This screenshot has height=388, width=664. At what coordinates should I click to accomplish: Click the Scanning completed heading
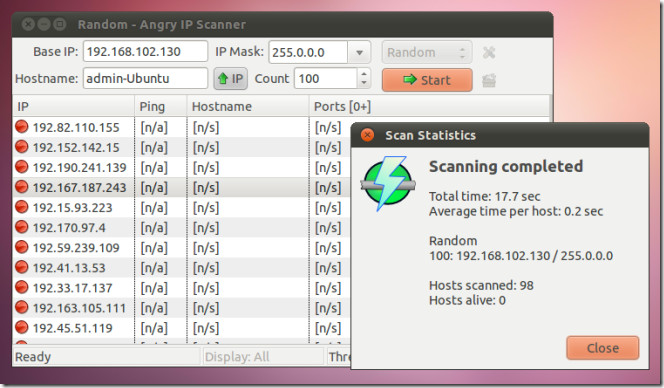(506, 166)
